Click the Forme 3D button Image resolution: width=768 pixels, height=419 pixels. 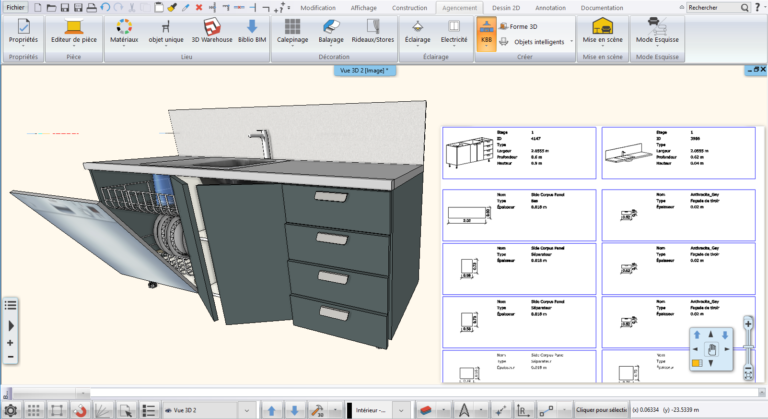coord(518,26)
